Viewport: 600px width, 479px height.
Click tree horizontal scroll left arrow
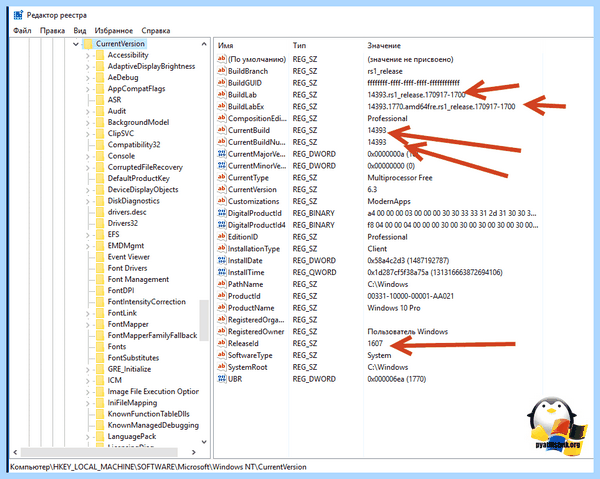click(x=15, y=452)
